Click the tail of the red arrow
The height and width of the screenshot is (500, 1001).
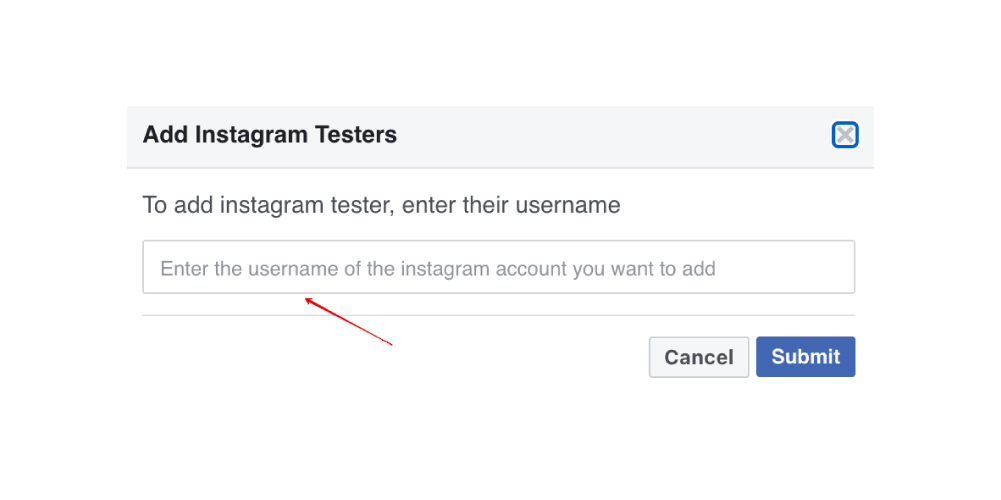390,345
